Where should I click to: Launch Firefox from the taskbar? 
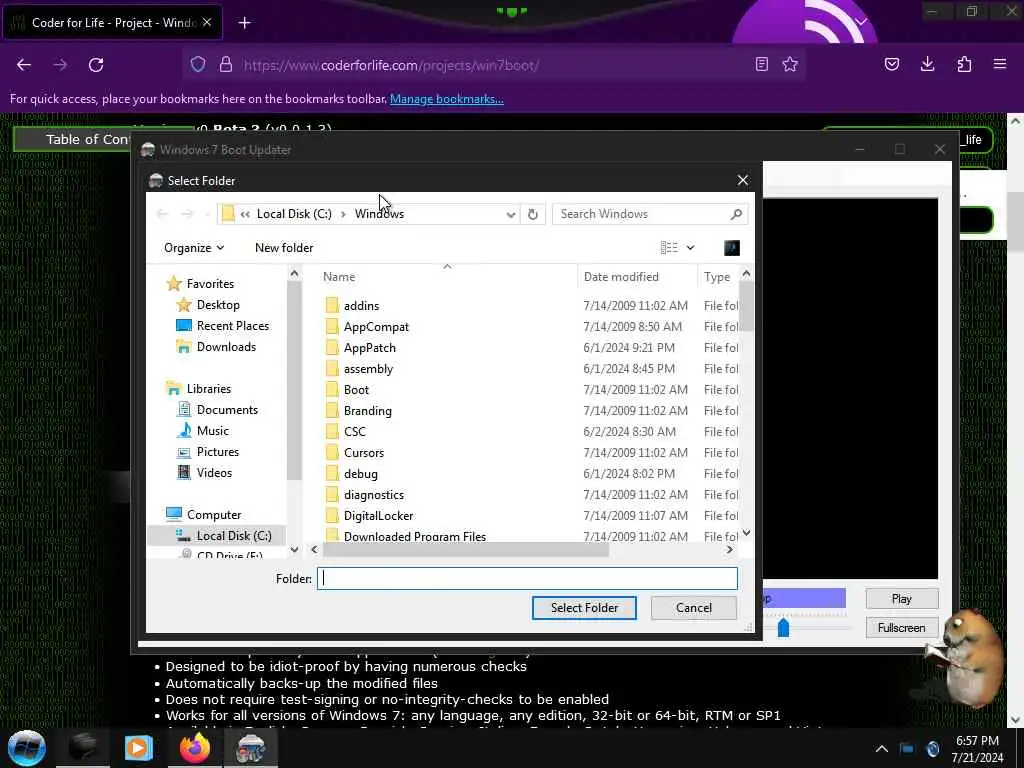195,748
